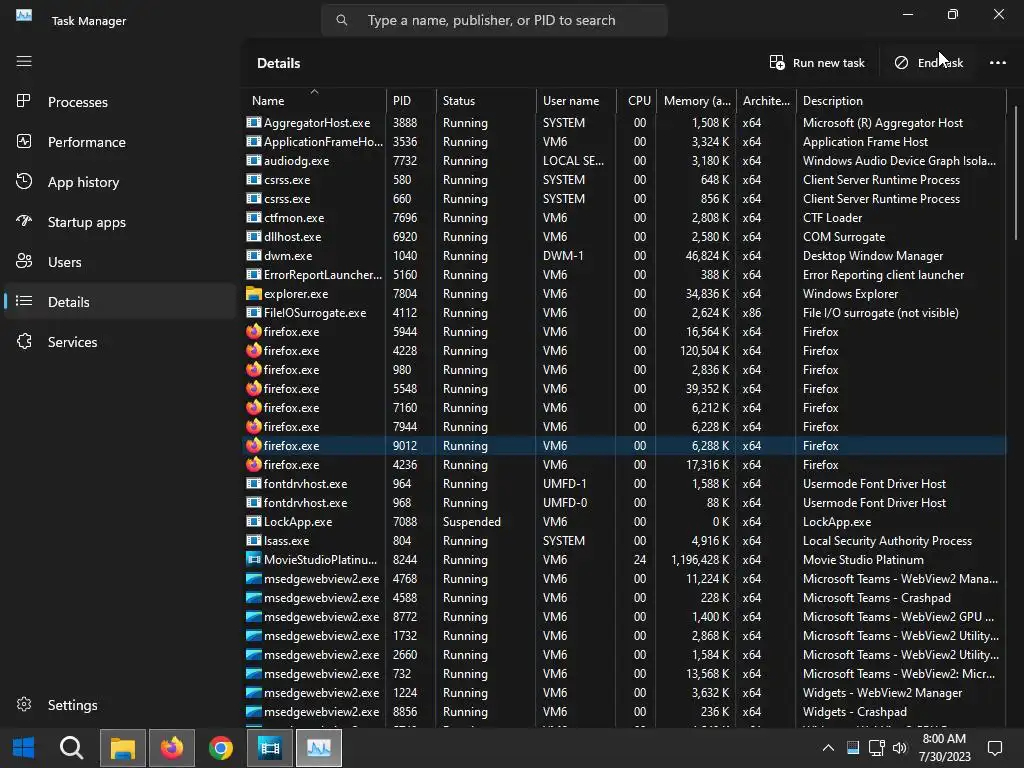Sort by the Memory column header
The height and width of the screenshot is (768, 1024).
click(697, 101)
